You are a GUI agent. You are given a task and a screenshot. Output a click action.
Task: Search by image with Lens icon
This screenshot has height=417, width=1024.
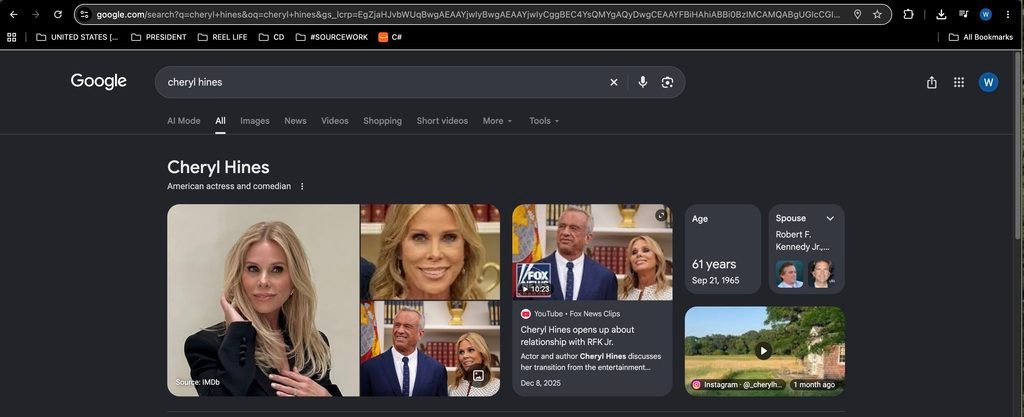pyautogui.click(x=667, y=82)
